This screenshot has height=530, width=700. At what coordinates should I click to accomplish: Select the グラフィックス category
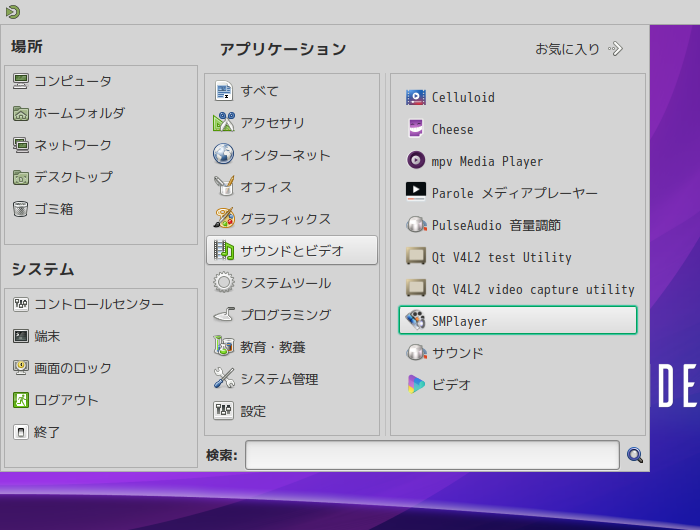[x=292, y=219]
